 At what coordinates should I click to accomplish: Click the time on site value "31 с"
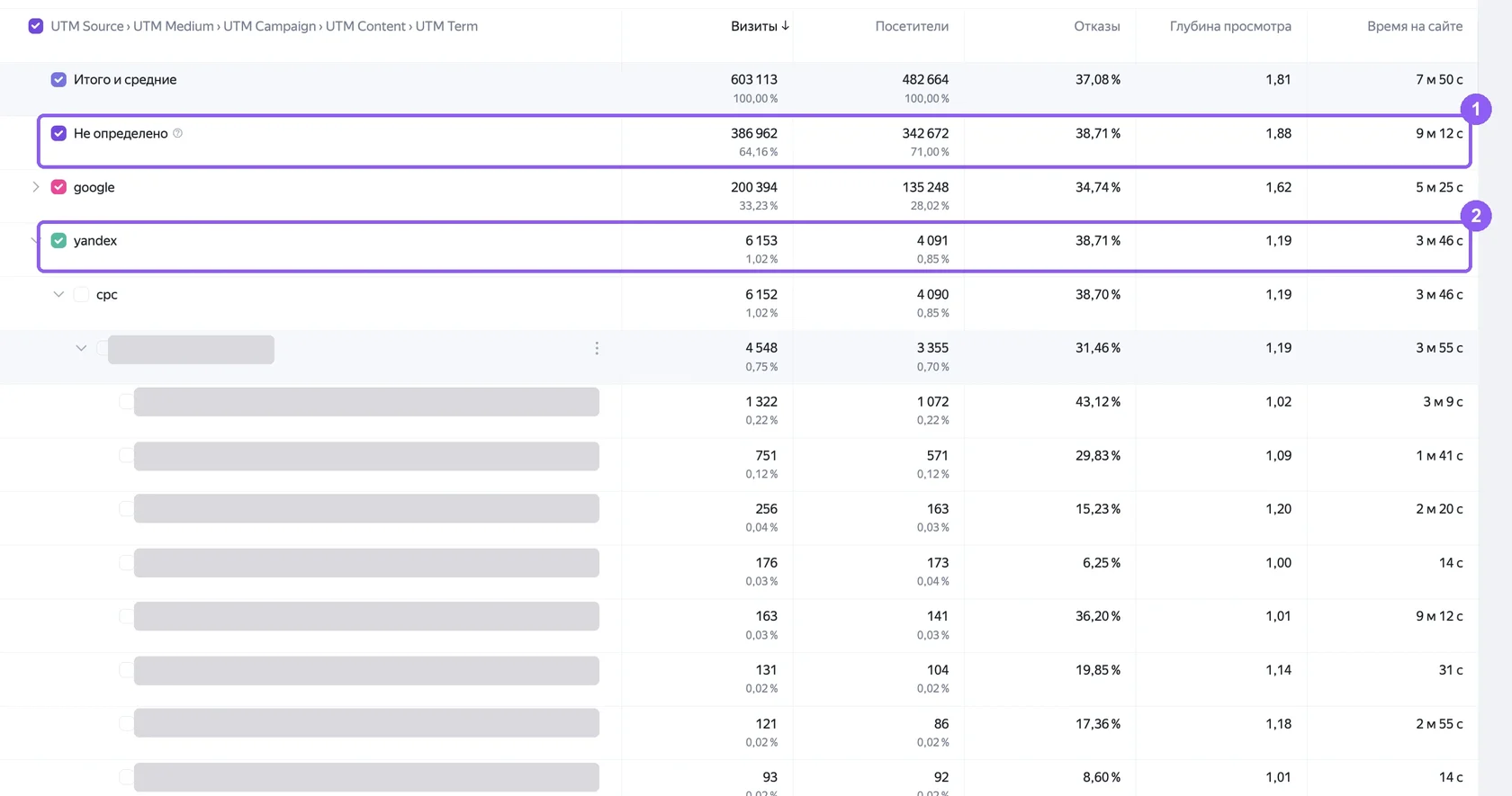click(x=1451, y=669)
